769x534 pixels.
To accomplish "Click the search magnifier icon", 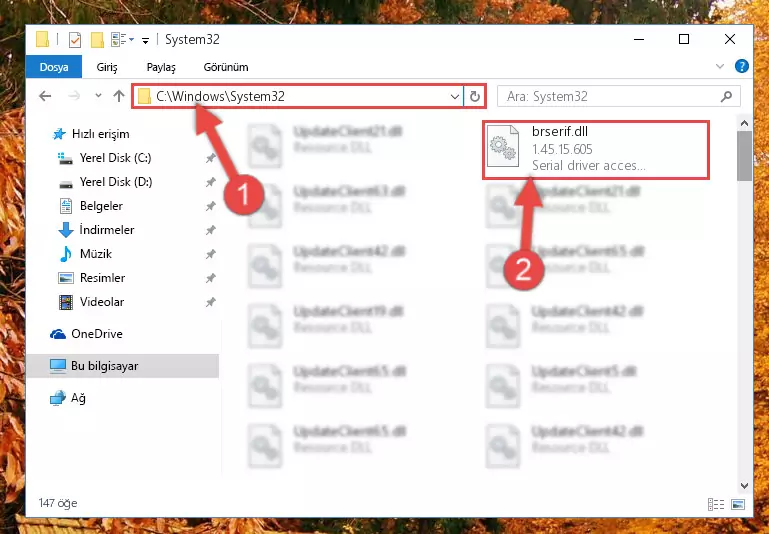I will [726, 97].
